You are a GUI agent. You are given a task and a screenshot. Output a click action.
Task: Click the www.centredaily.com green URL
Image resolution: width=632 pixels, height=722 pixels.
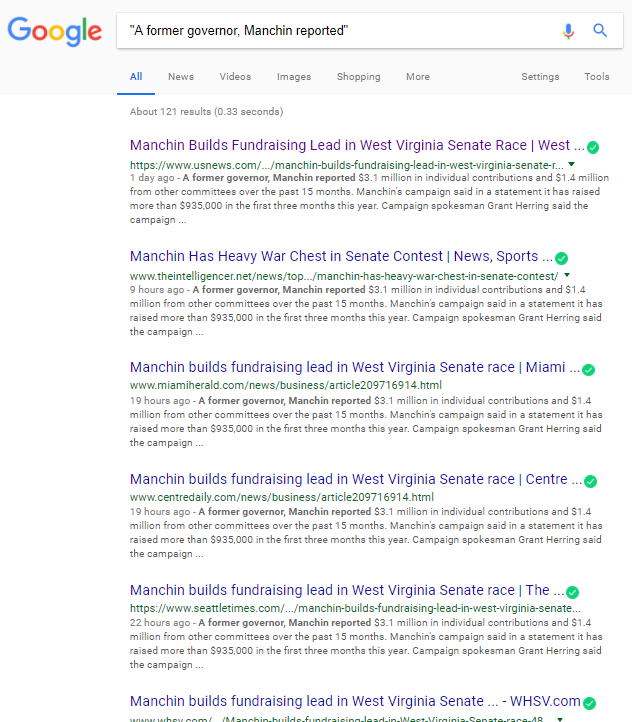coord(282,497)
